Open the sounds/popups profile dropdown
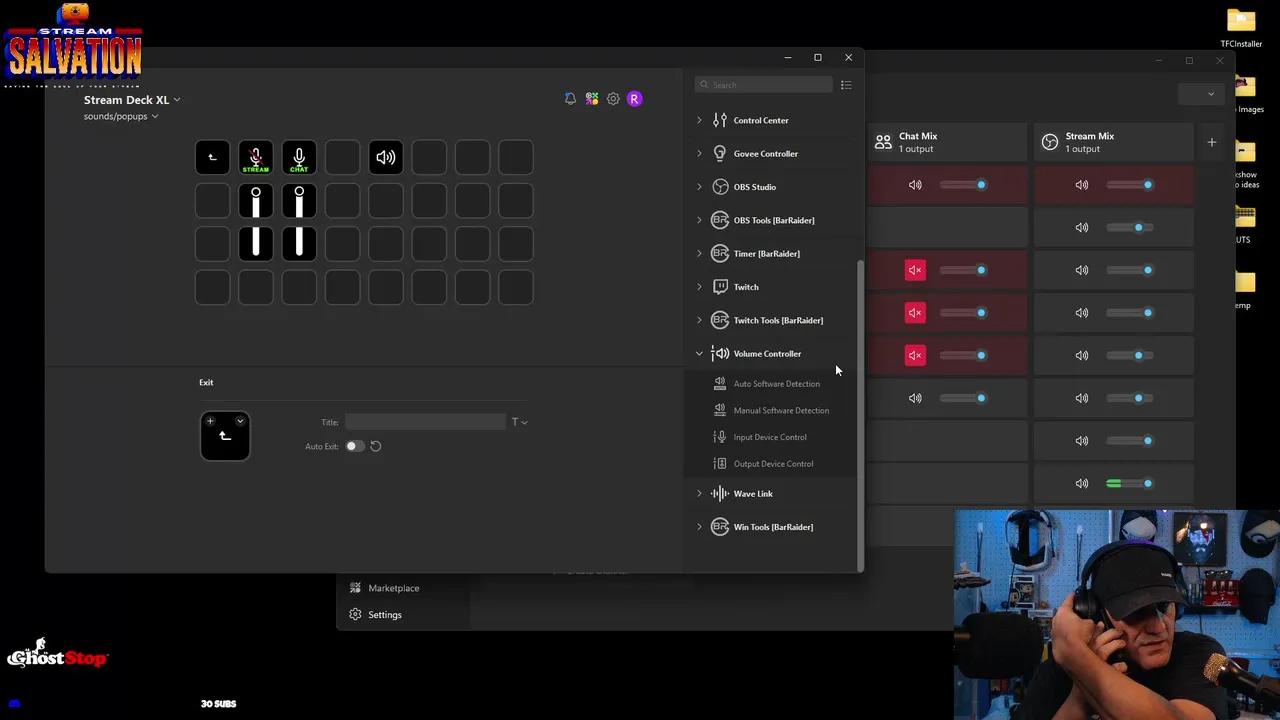 (121, 116)
